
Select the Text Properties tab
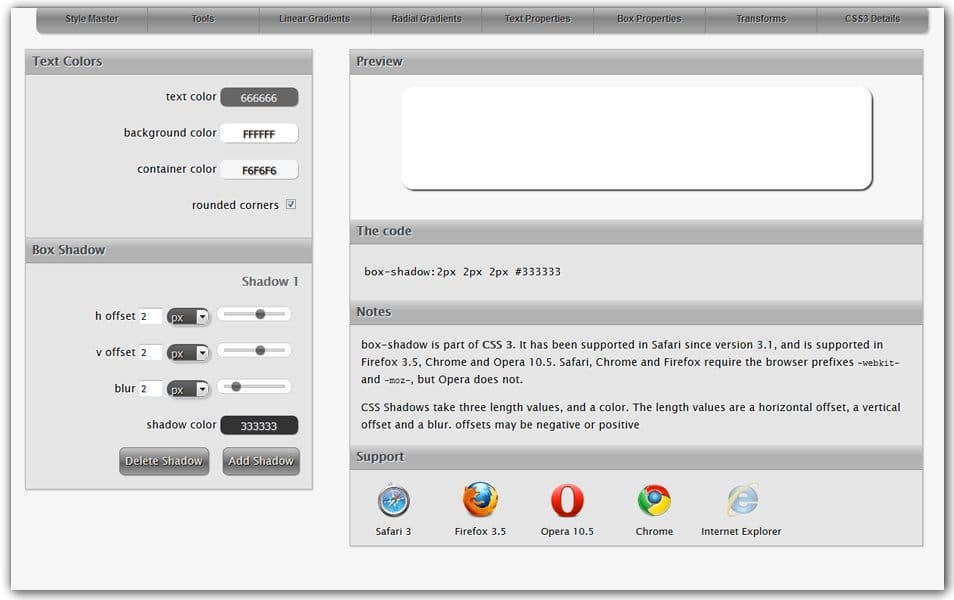(537, 19)
